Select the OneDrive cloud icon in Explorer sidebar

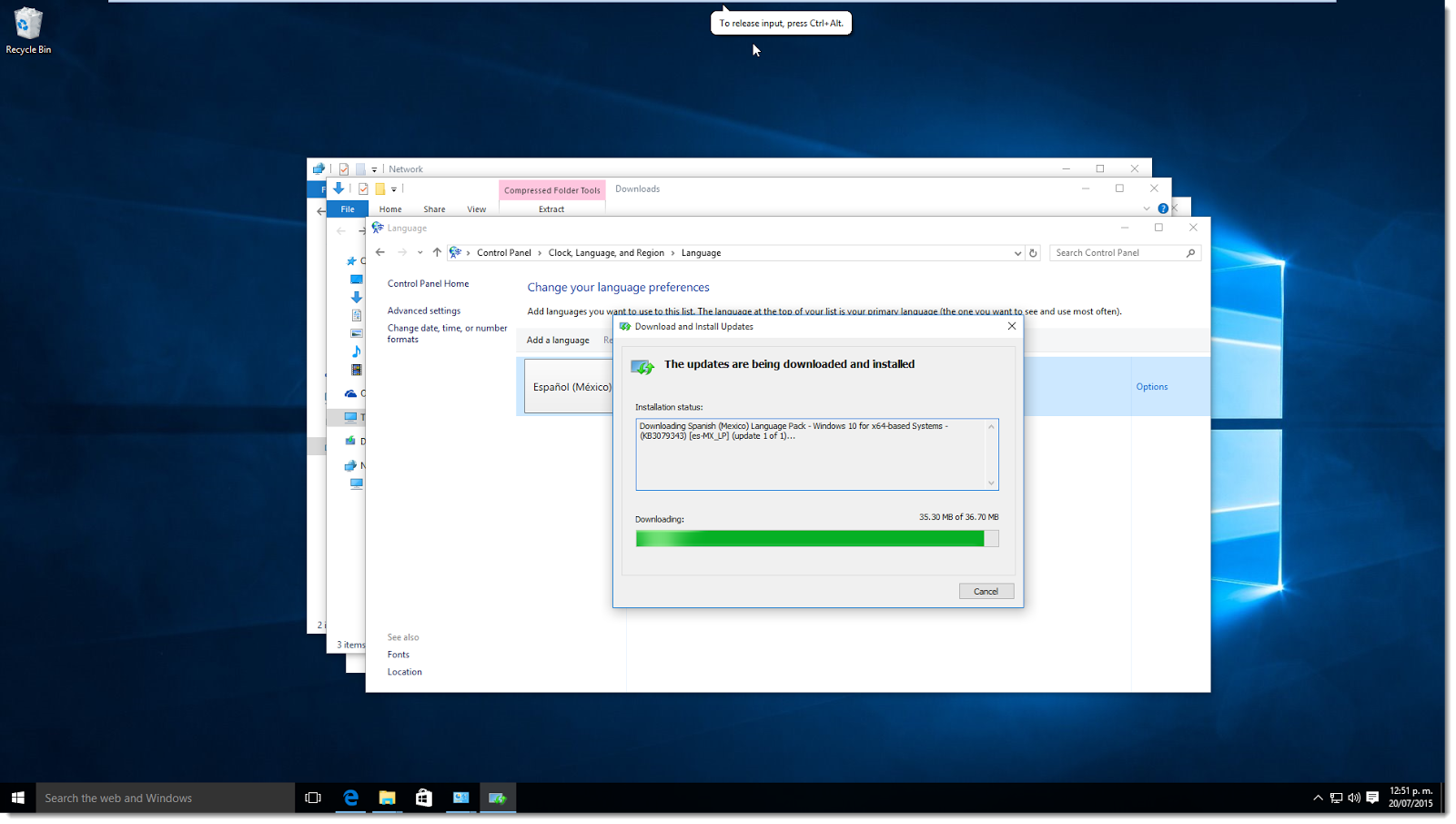(x=350, y=393)
